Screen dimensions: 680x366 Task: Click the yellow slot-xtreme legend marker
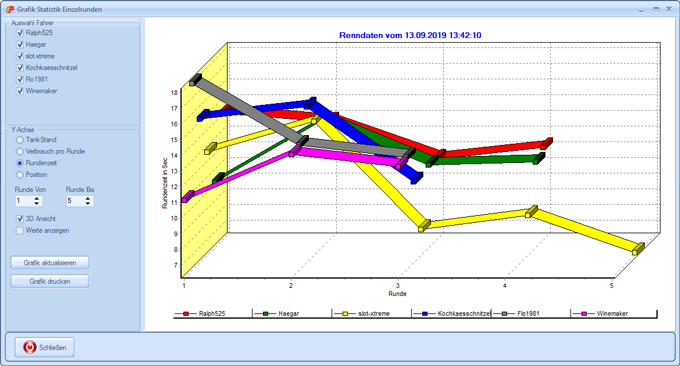coord(345,314)
